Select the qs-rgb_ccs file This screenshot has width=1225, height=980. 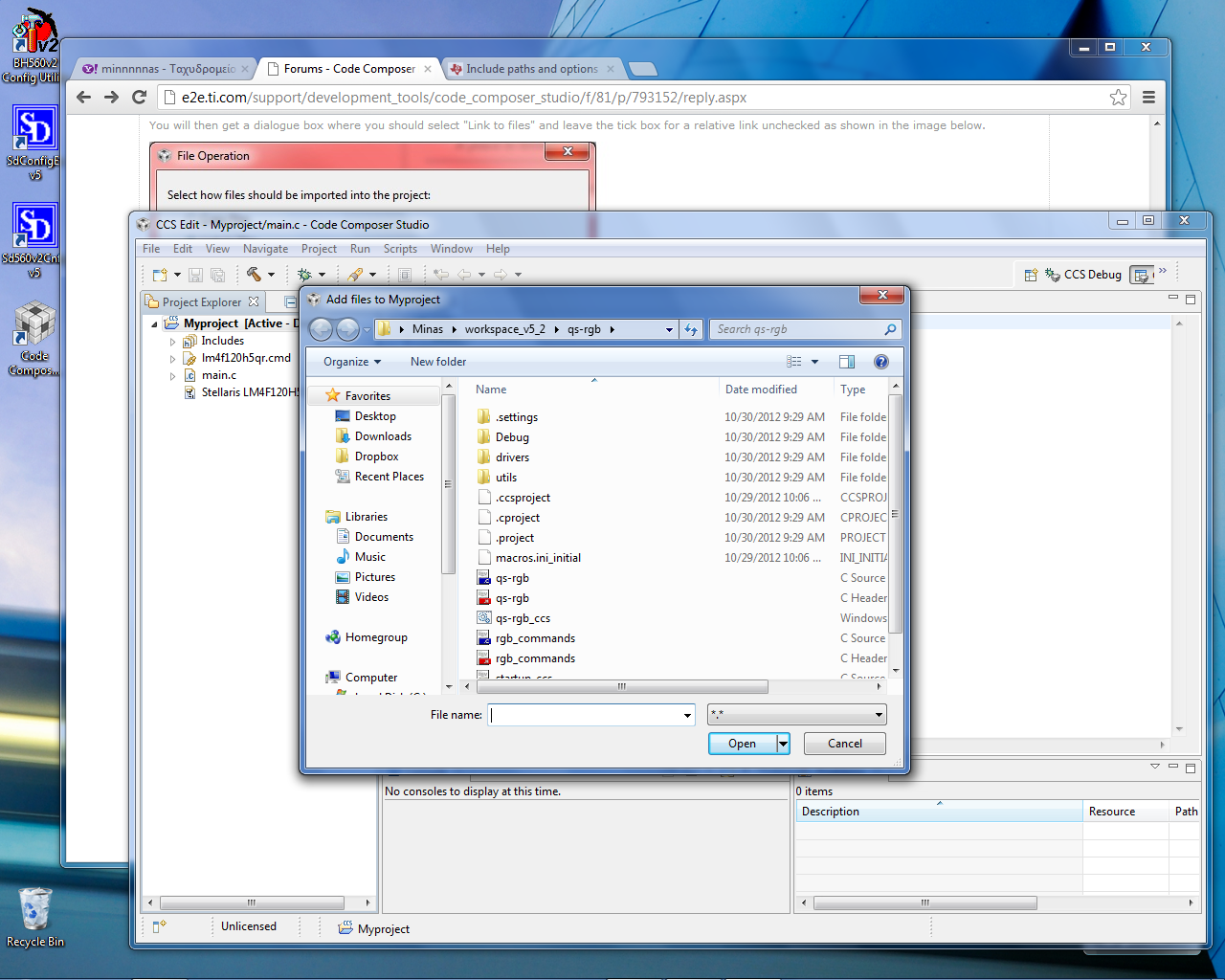[523, 618]
